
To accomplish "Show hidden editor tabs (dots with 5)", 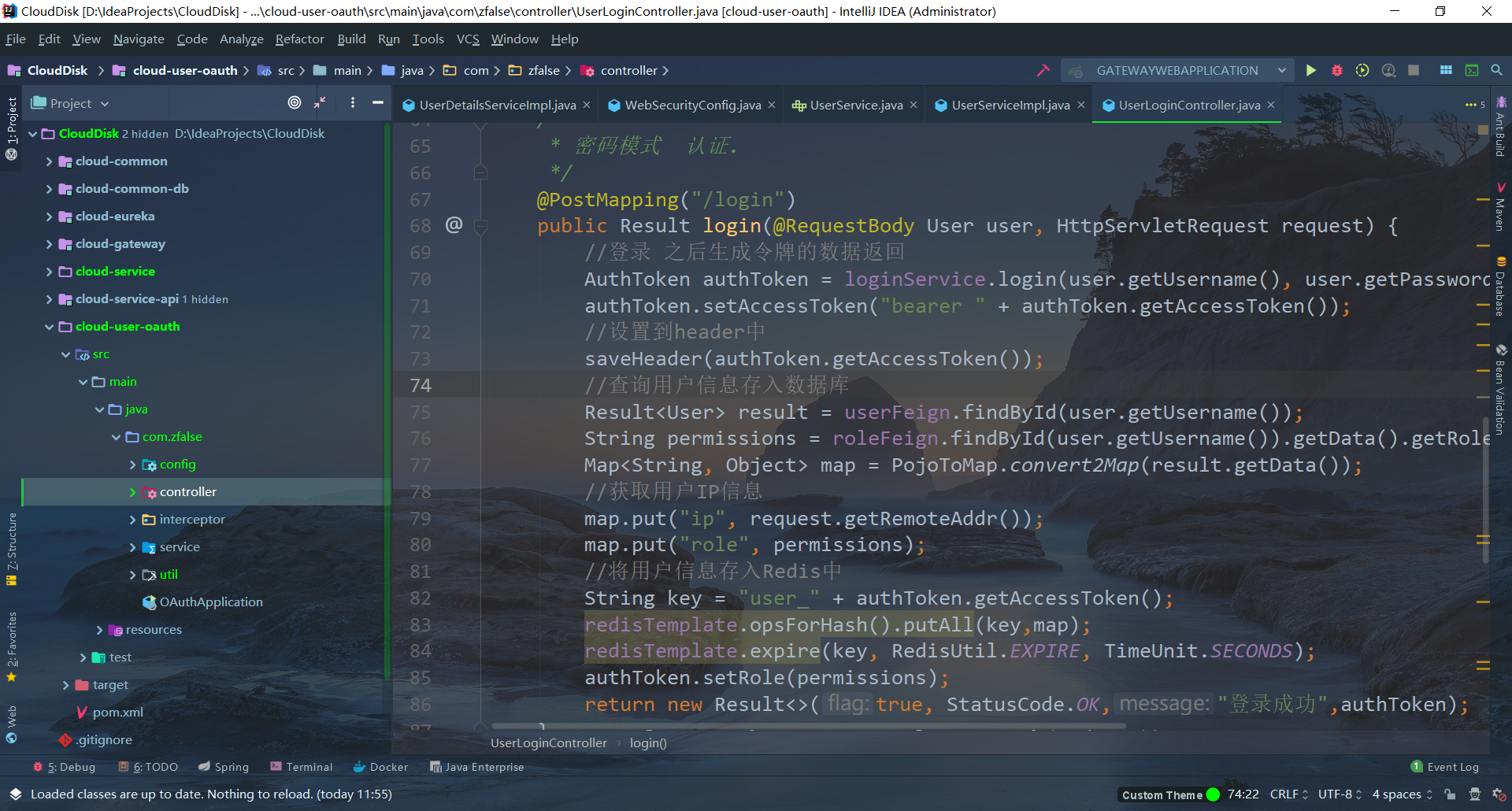I will click(1475, 105).
